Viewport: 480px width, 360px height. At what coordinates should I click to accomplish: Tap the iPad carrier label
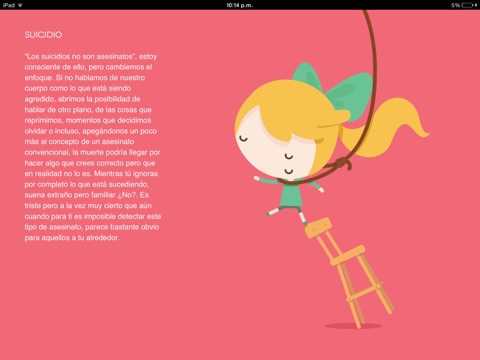[8, 5]
